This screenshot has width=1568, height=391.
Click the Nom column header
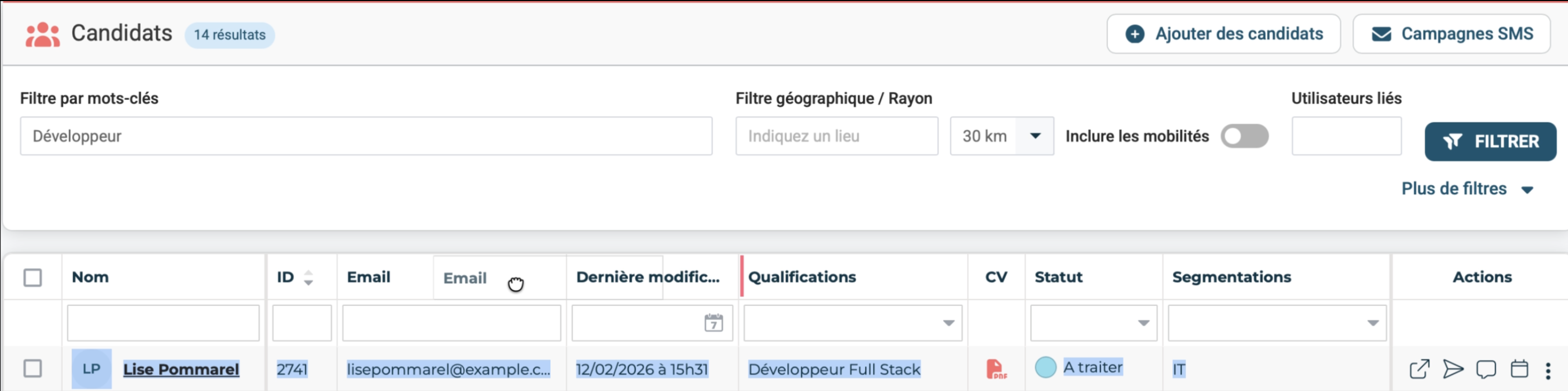(x=90, y=277)
